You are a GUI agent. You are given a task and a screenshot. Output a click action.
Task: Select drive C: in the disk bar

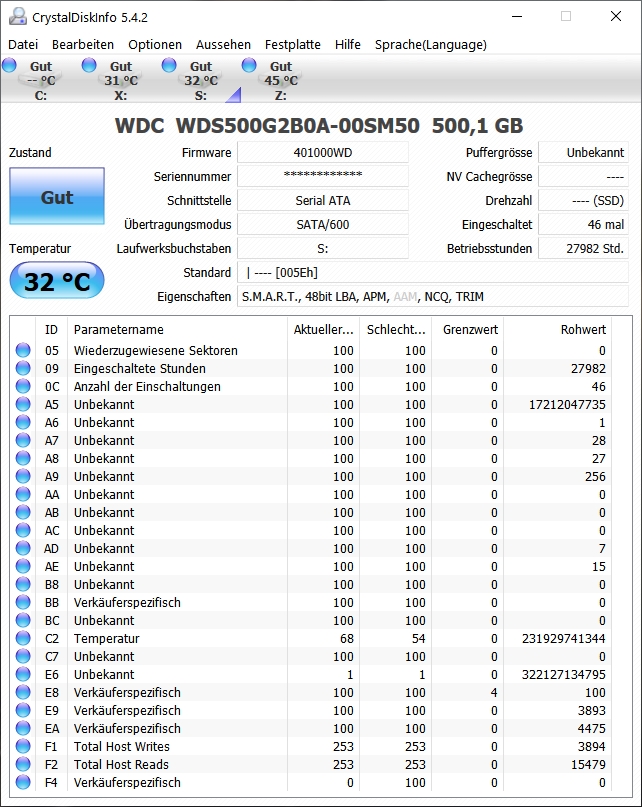pos(41,81)
